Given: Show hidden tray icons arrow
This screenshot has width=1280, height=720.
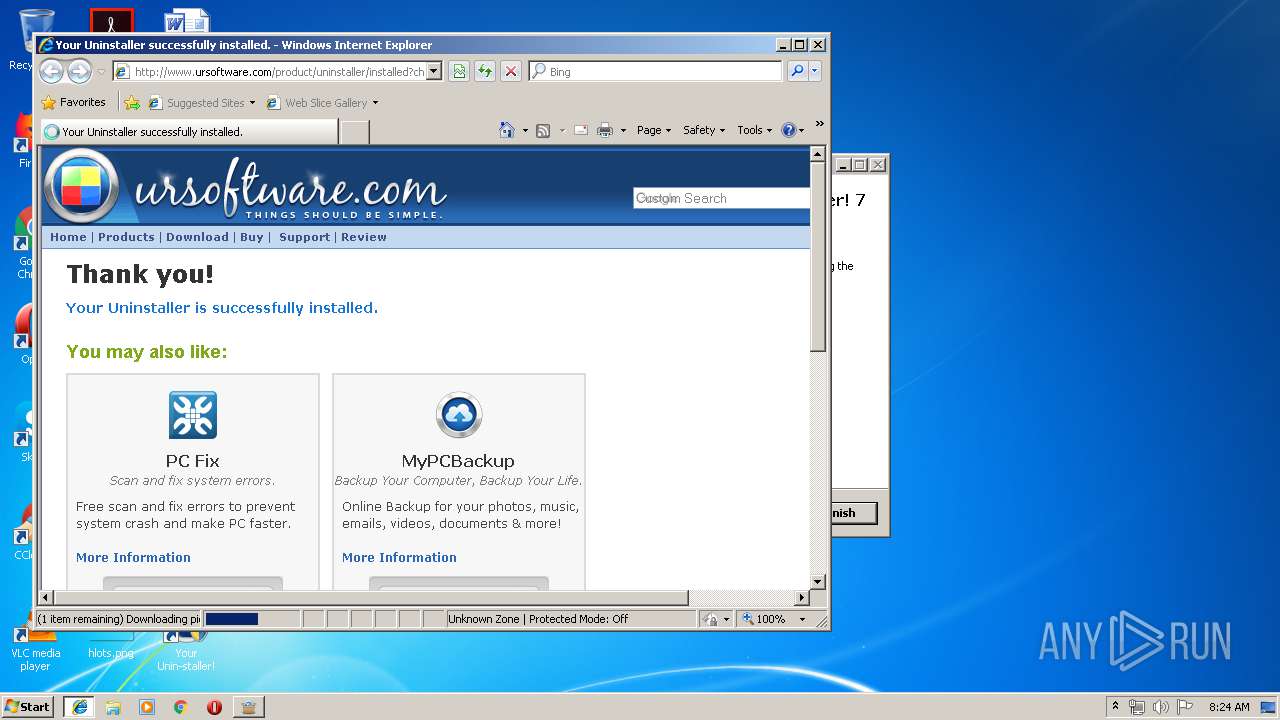Looking at the screenshot, I should click(1116, 707).
